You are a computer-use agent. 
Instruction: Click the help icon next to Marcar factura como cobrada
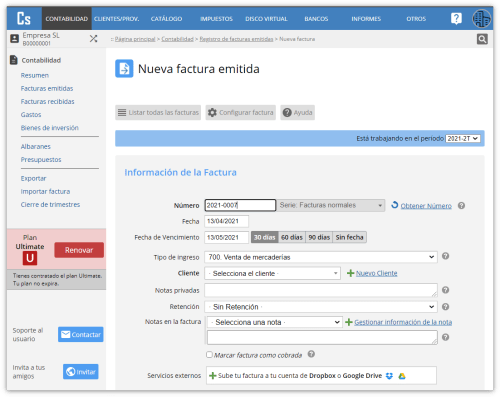[x=311, y=354]
